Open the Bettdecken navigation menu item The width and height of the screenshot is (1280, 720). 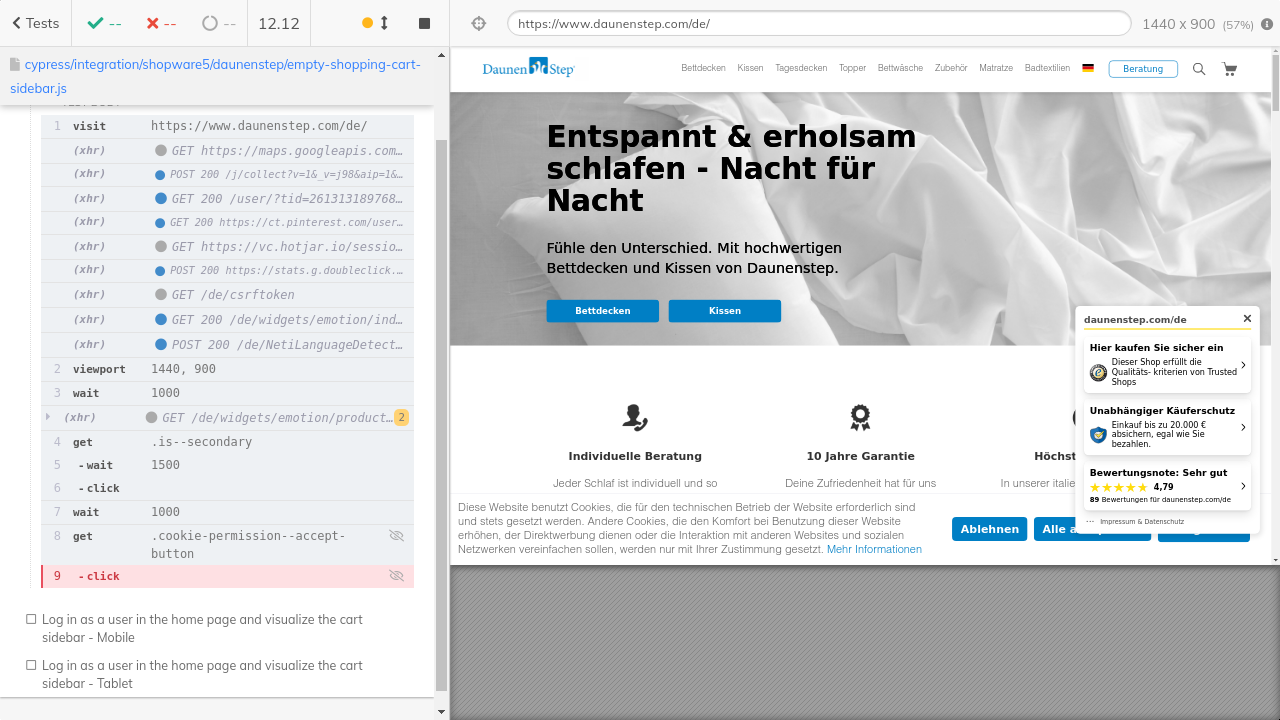[703, 69]
